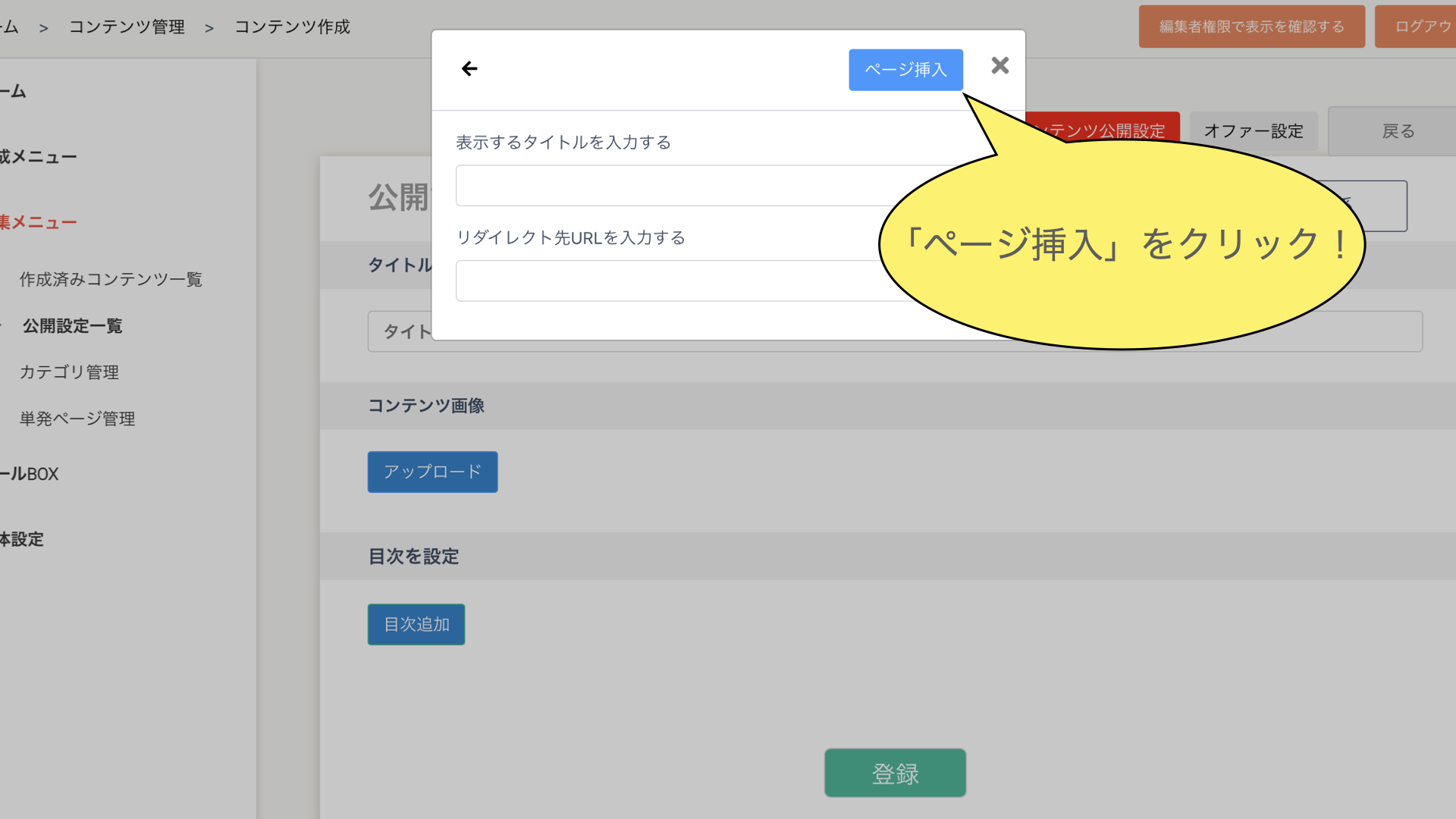Click the 戻る button
Image resolution: width=1456 pixels, height=819 pixels.
coord(1398,131)
